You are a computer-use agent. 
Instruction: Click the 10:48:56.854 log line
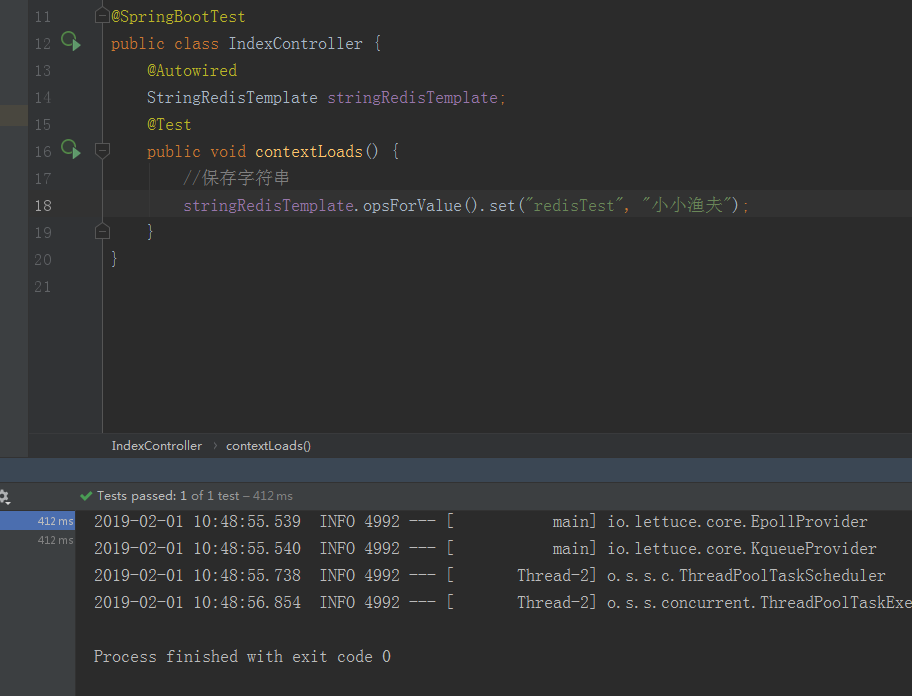click(x=503, y=603)
